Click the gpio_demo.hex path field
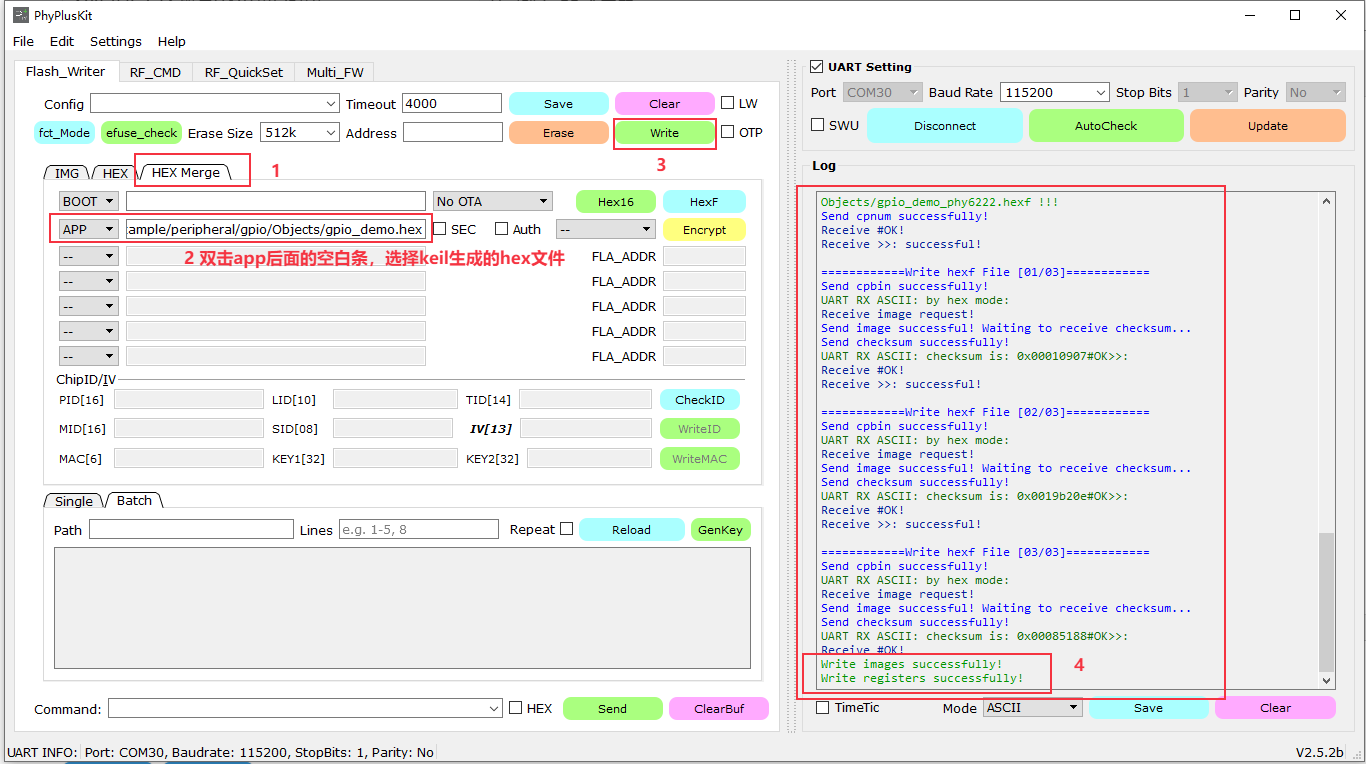The image size is (1366, 764). point(276,229)
